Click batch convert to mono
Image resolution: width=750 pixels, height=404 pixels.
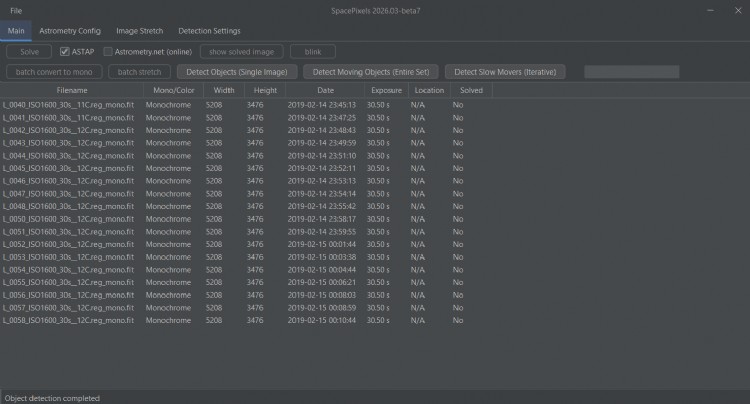tap(52, 72)
